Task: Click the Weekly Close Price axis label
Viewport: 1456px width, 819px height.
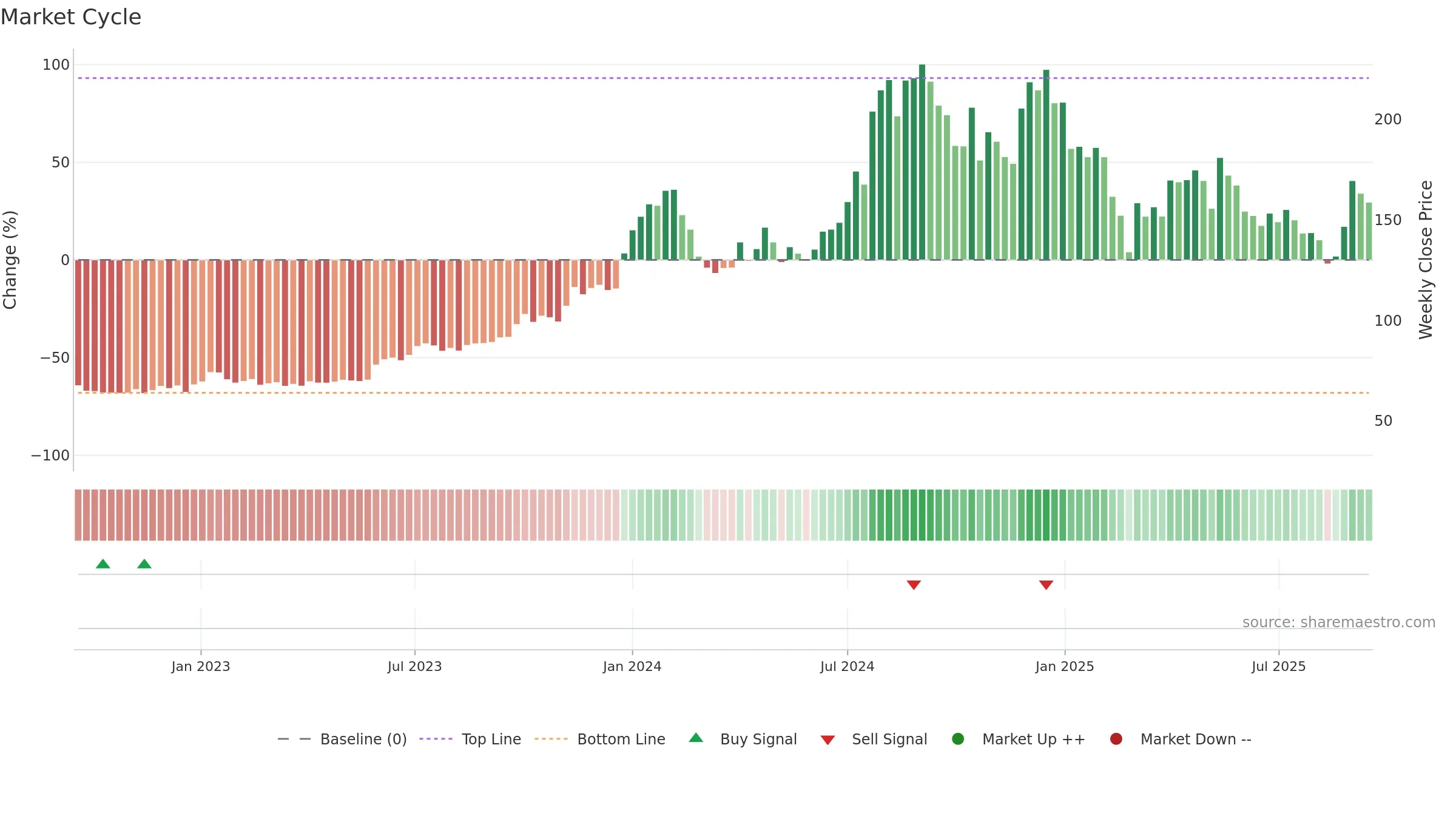Action: pos(1426,260)
